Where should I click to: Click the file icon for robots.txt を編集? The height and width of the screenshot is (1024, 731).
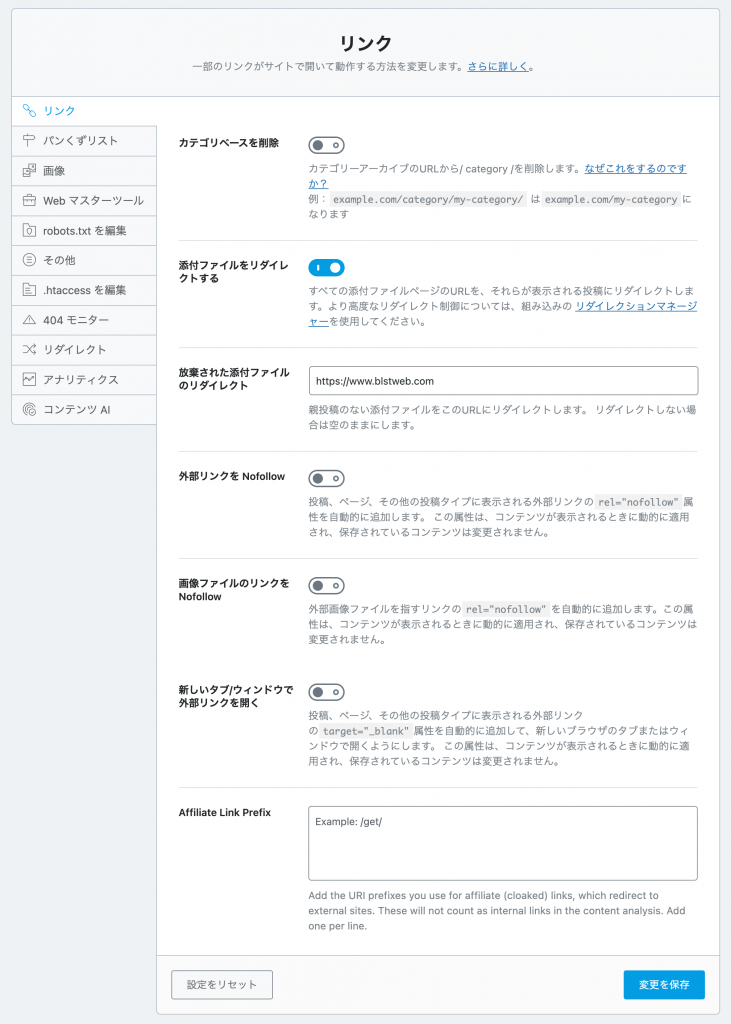coord(29,230)
